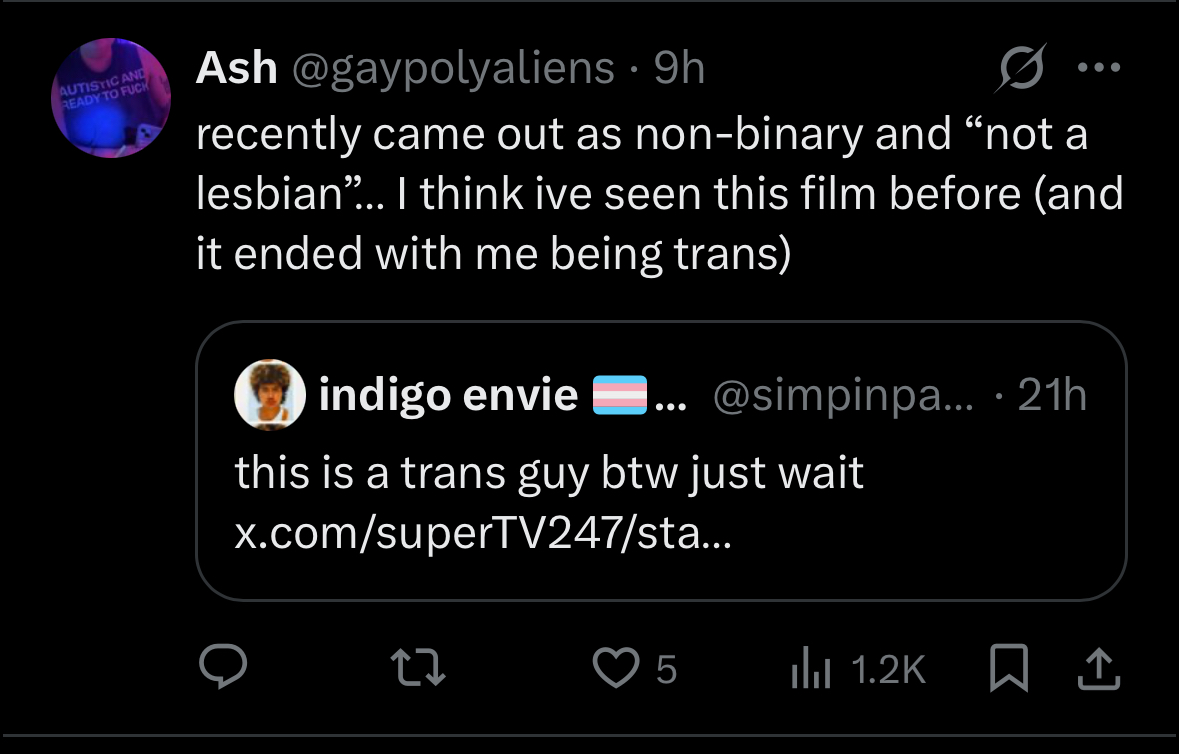The width and height of the screenshot is (1179, 754).
Task: Click the indigo envie display name
Action: [x=448, y=394]
